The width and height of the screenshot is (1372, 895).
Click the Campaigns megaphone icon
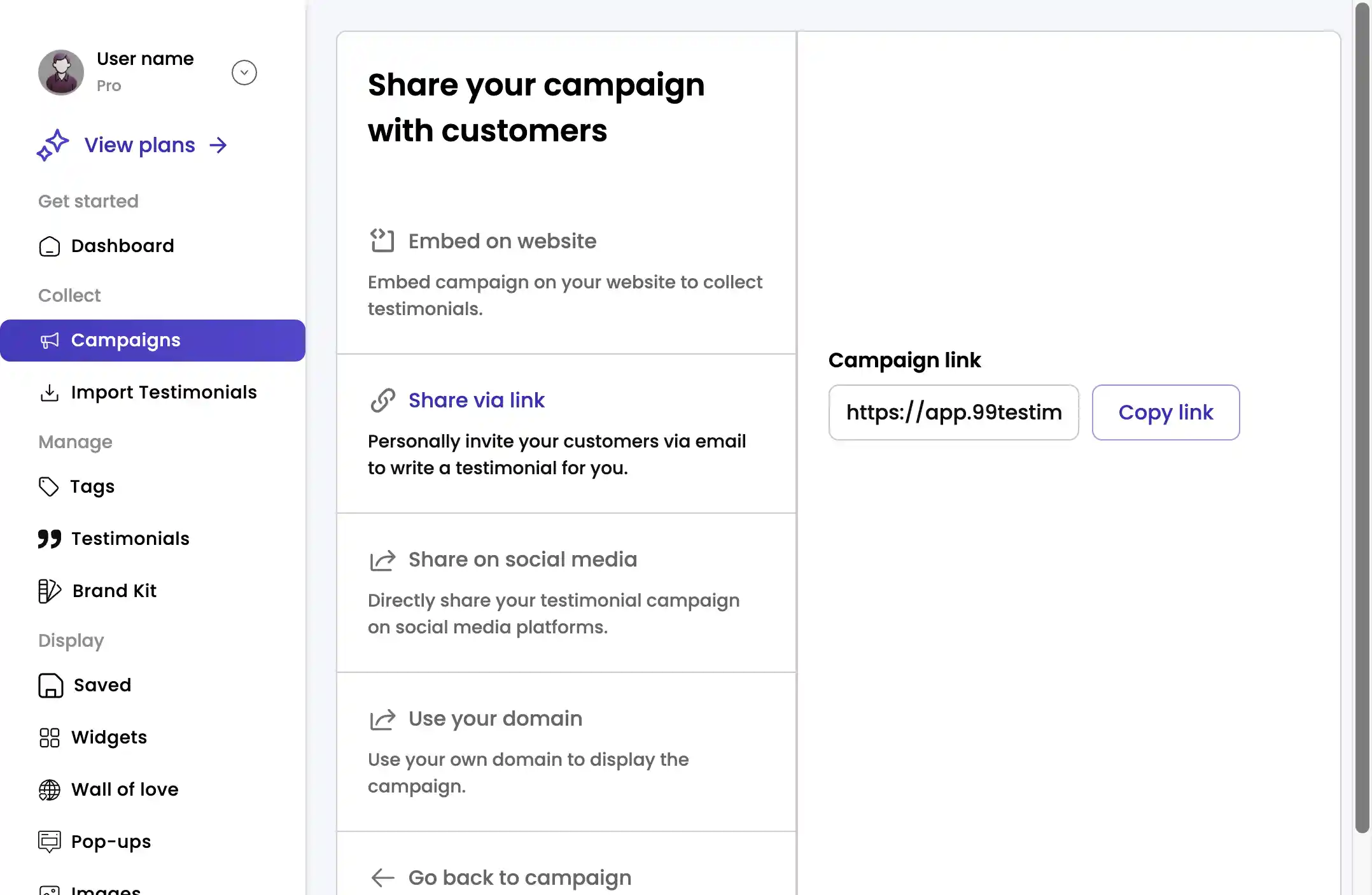(49, 341)
